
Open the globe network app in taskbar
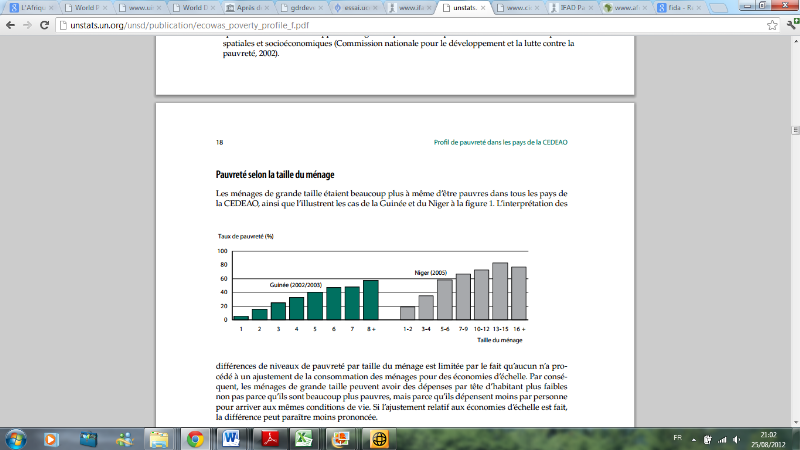(x=379, y=439)
